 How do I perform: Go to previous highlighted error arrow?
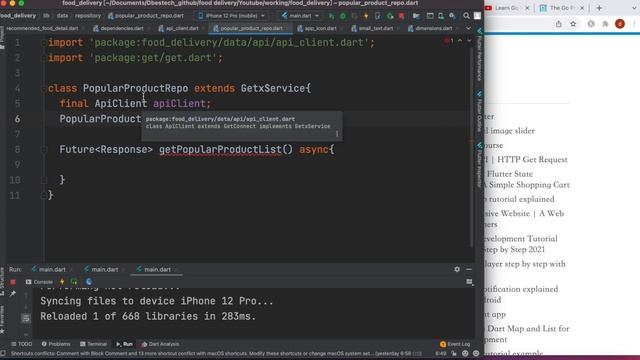pos(460,41)
